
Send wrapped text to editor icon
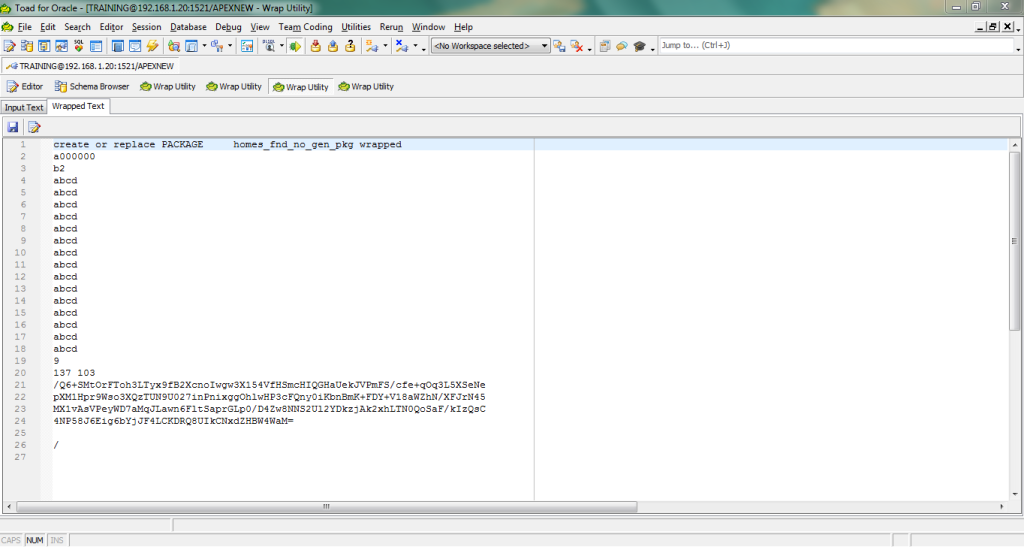tap(34, 127)
